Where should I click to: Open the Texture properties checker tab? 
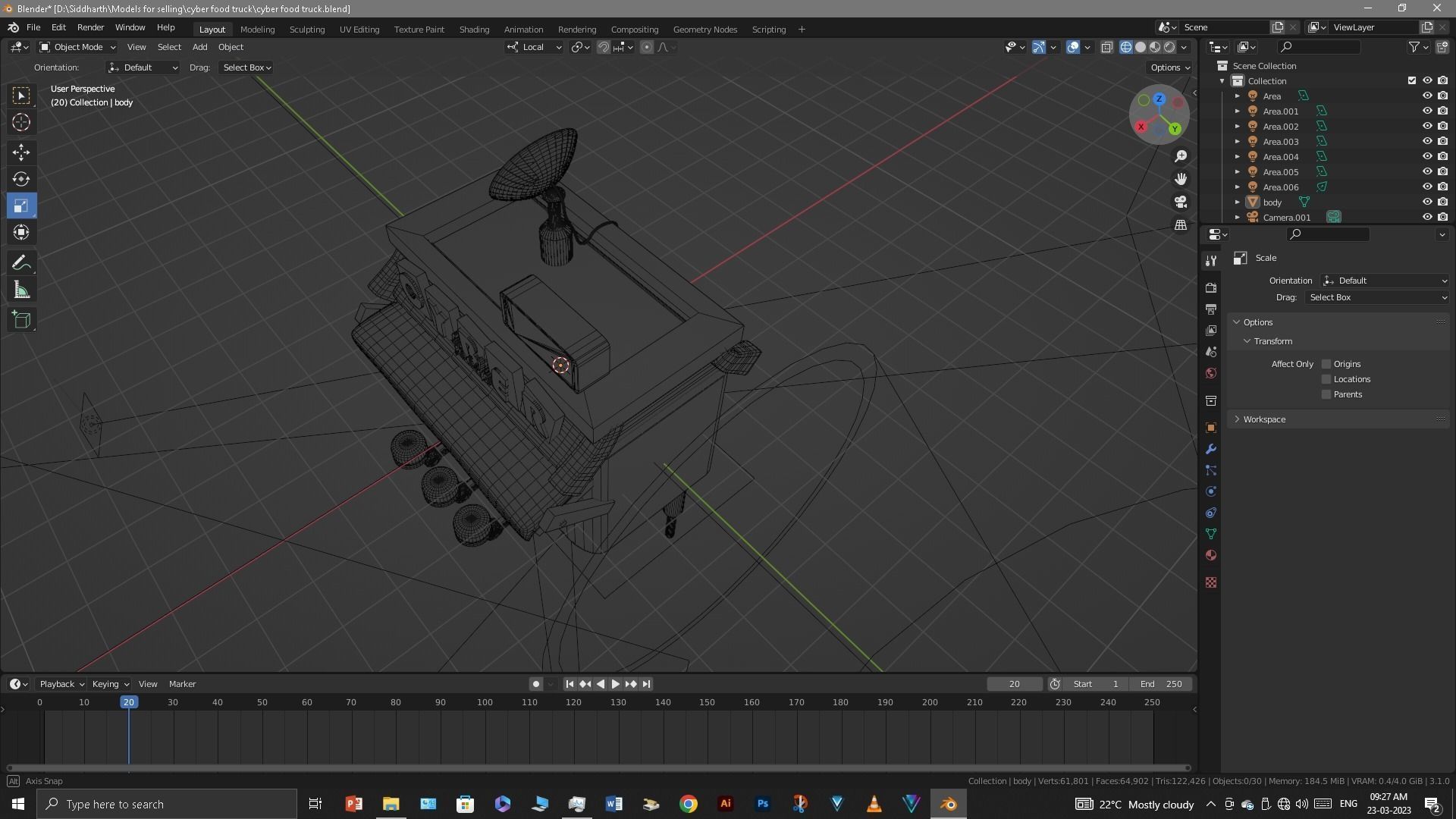1211,582
